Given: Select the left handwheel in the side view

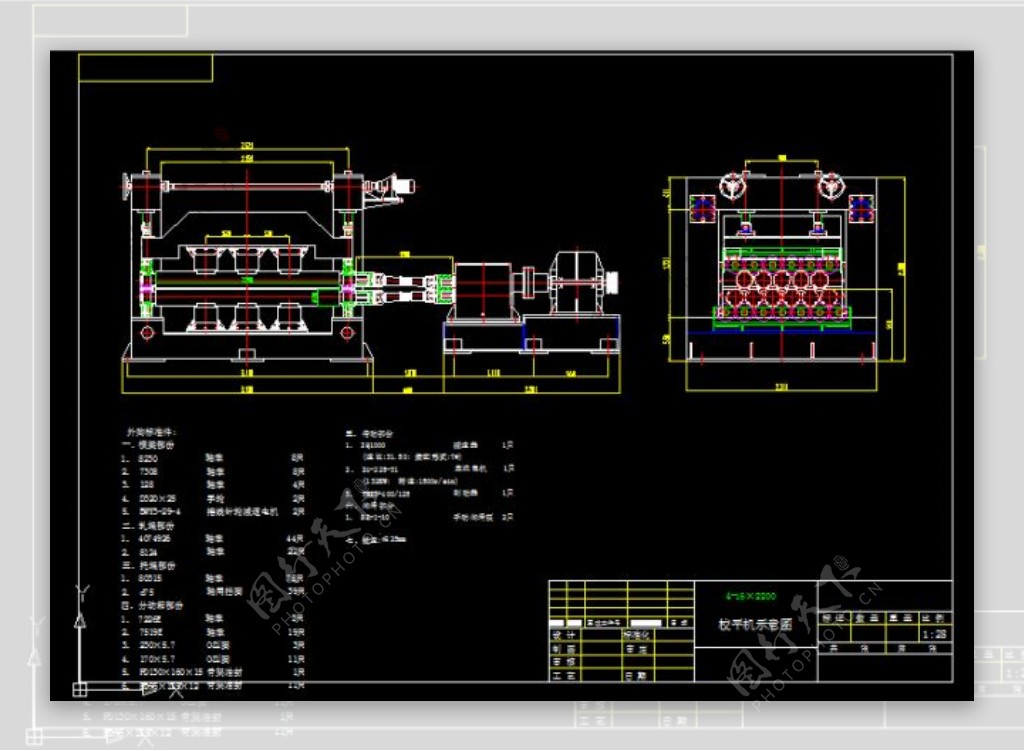Looking at the screenshot, I should tap(732, 186).
